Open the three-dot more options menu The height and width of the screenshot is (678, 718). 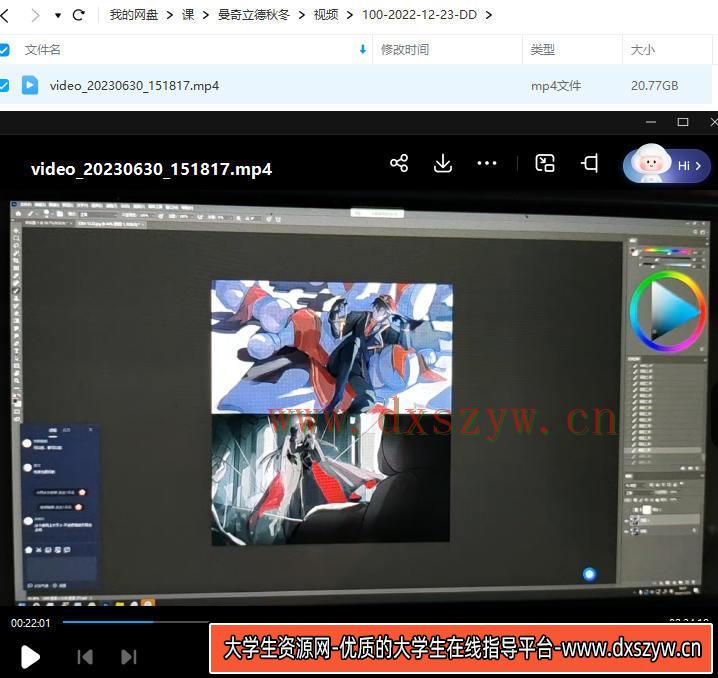[x=487, y=163]
